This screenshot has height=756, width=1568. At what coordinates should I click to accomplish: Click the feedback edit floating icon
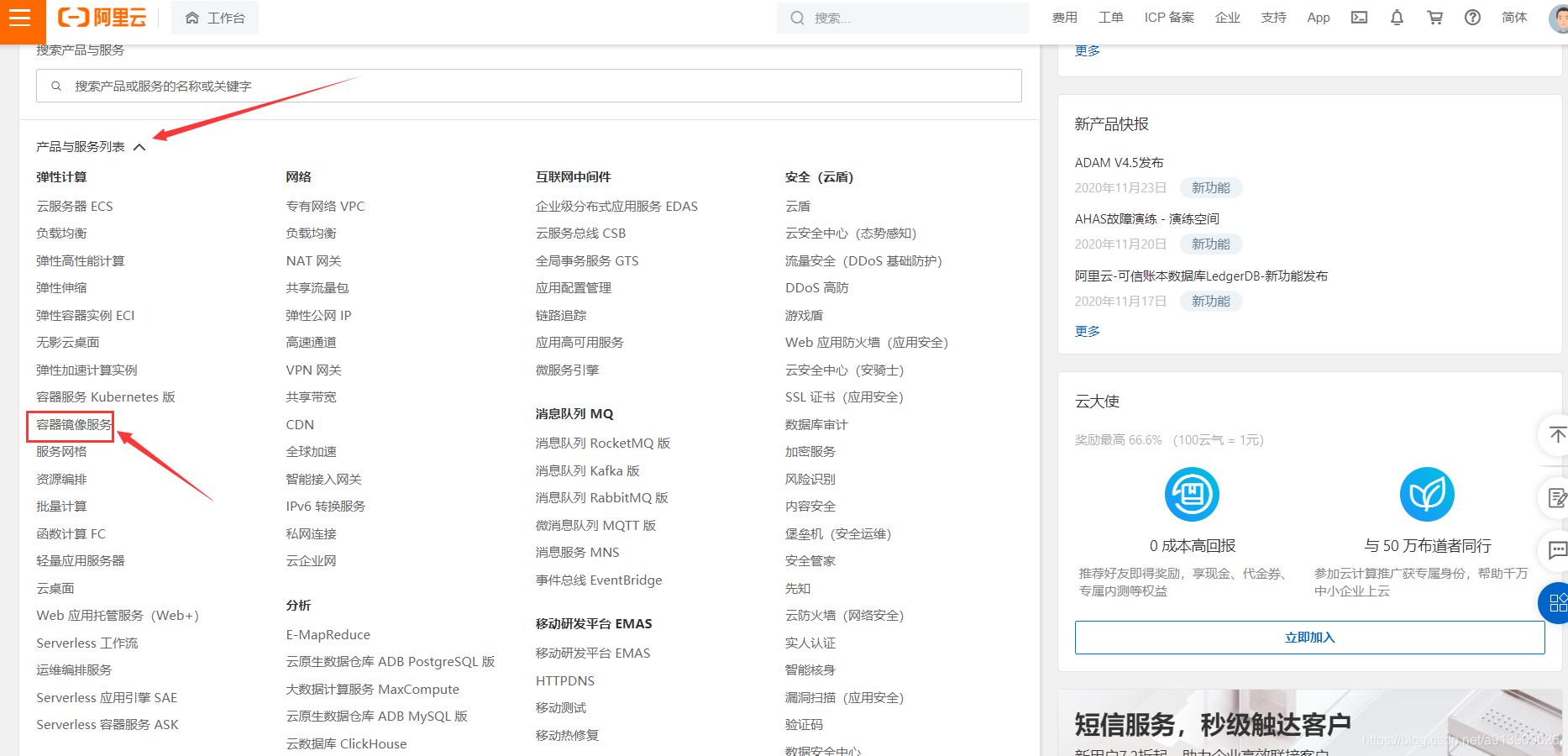coord(1556,498)
